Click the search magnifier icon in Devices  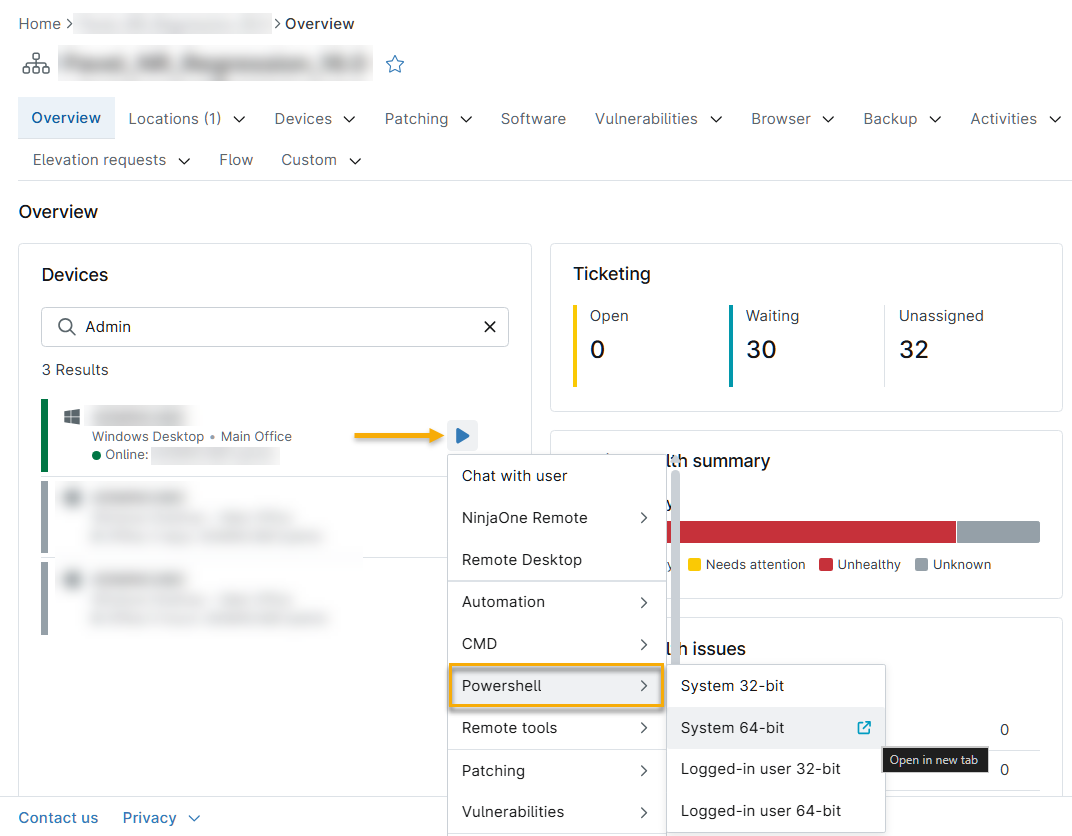[x=66, y=327]
